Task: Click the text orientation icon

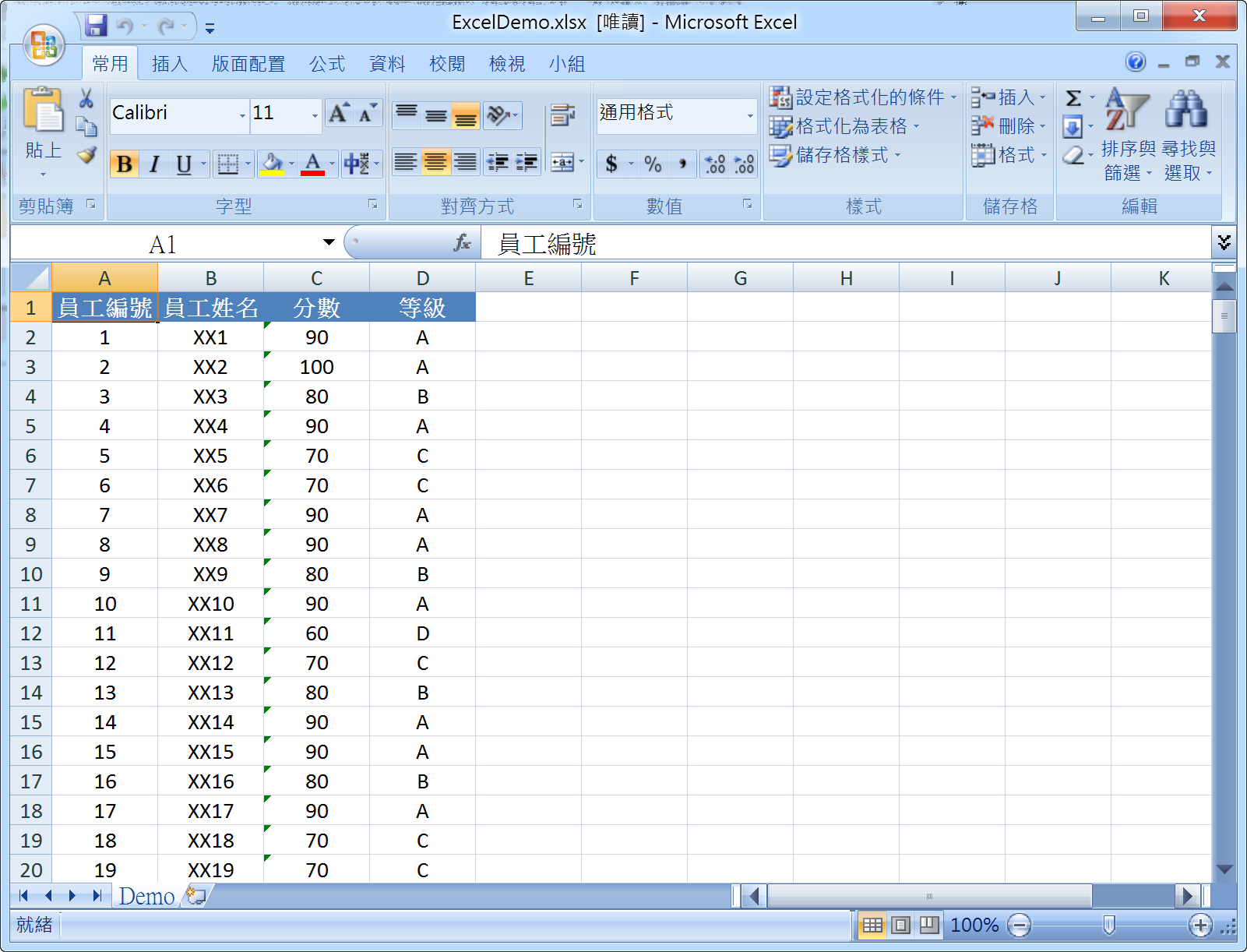Action: point(498,116)
